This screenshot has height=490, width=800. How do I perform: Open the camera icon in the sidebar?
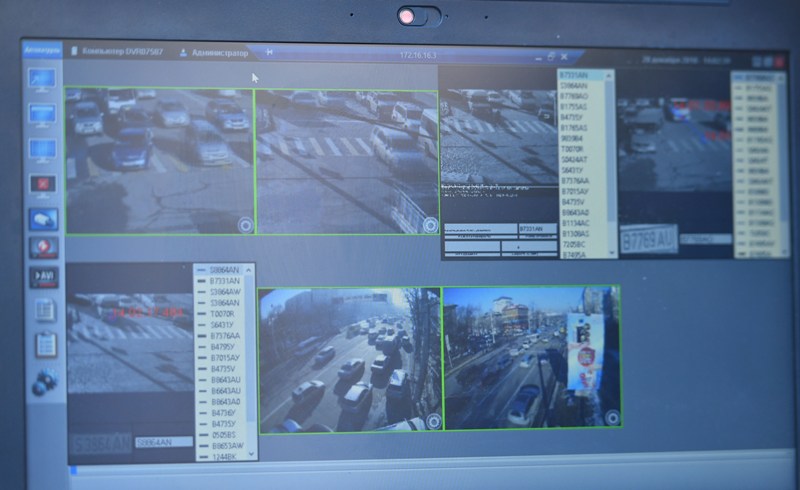tap(43, 219)
